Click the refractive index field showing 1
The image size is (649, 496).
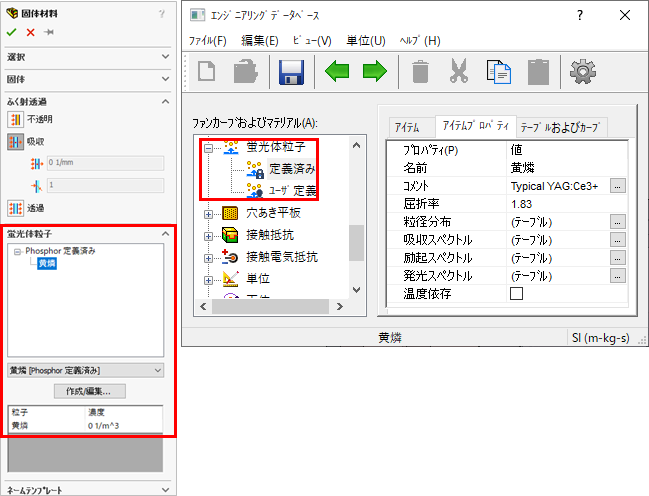pyautogui.click(x=106, y=185)
